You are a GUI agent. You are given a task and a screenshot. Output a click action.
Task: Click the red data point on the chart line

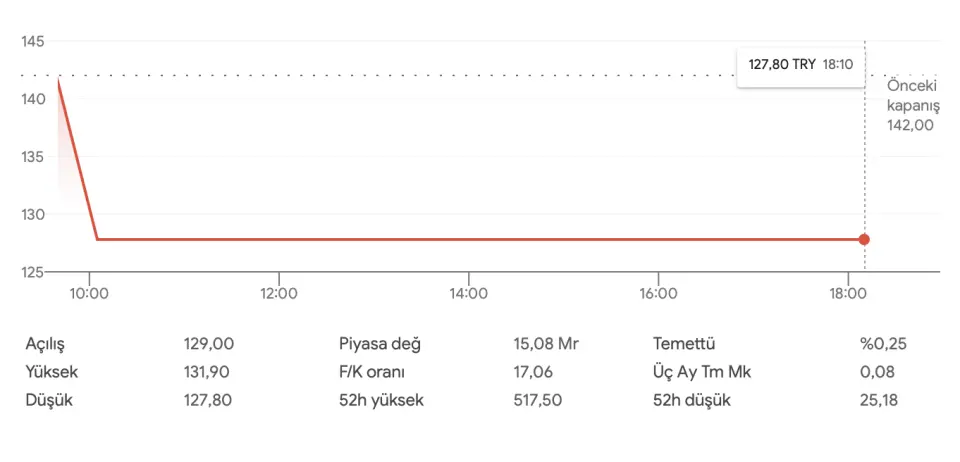tap(864, 239)
